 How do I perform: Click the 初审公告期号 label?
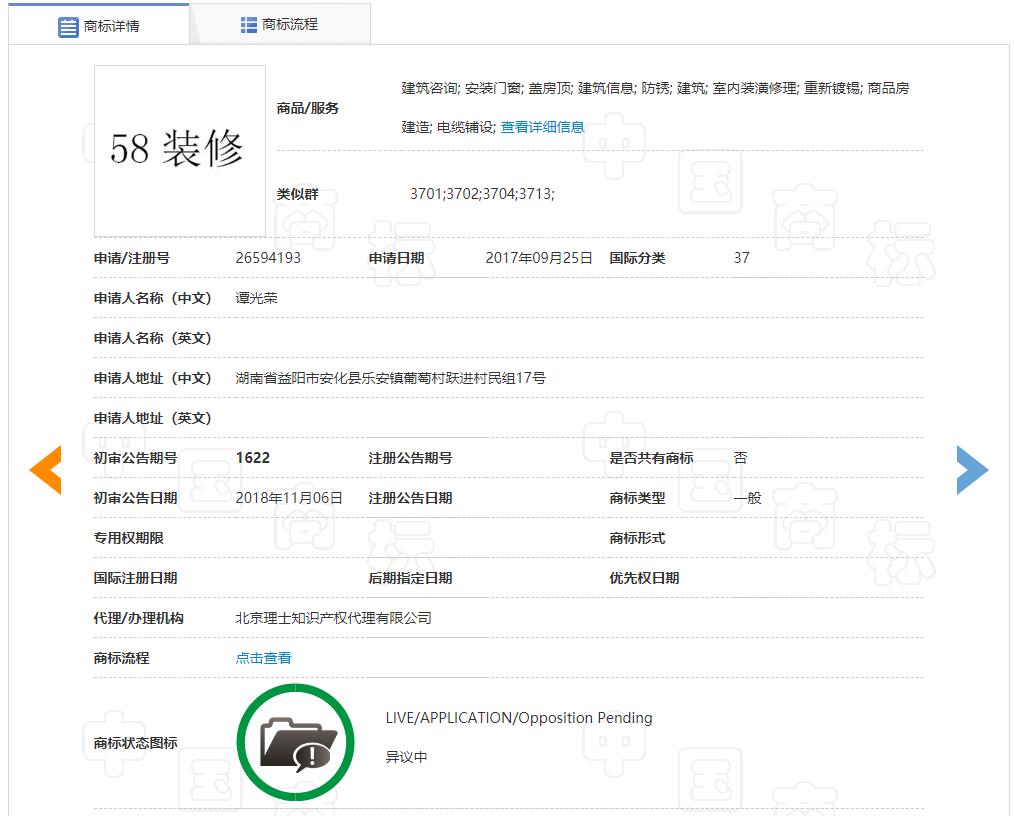[135, 458]
